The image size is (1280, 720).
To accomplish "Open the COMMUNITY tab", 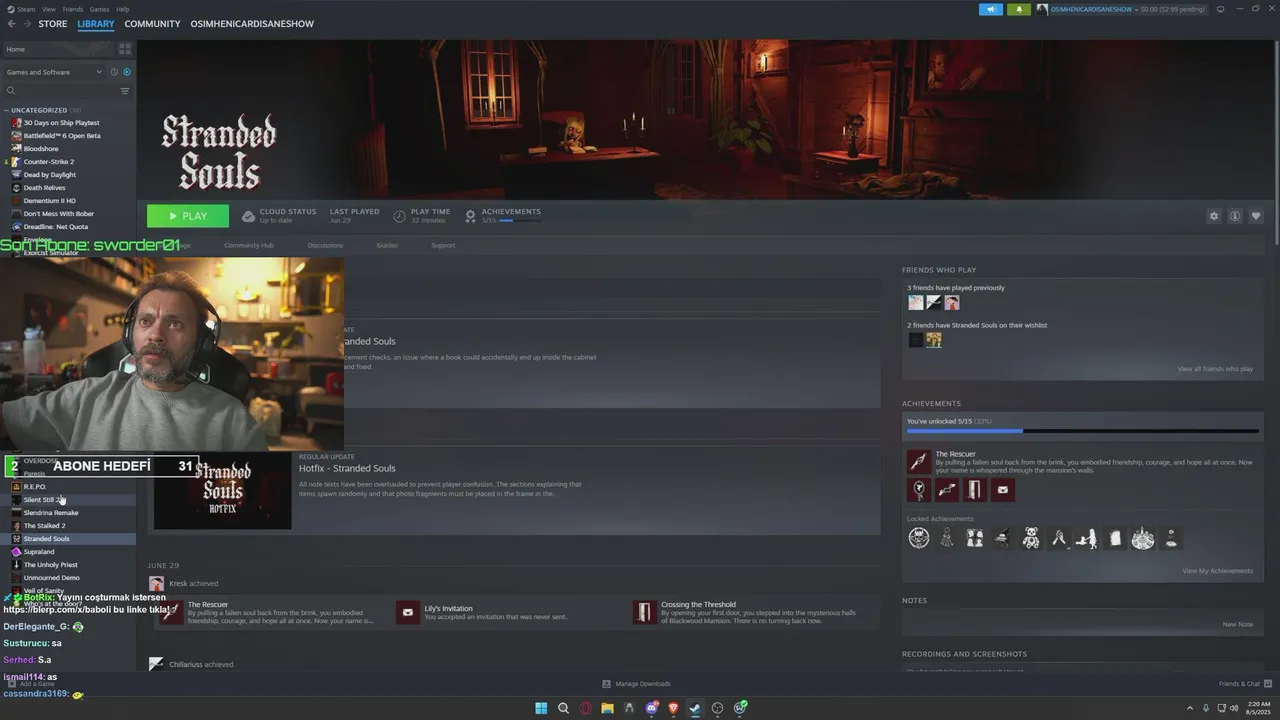I will [x=152, y=24].
